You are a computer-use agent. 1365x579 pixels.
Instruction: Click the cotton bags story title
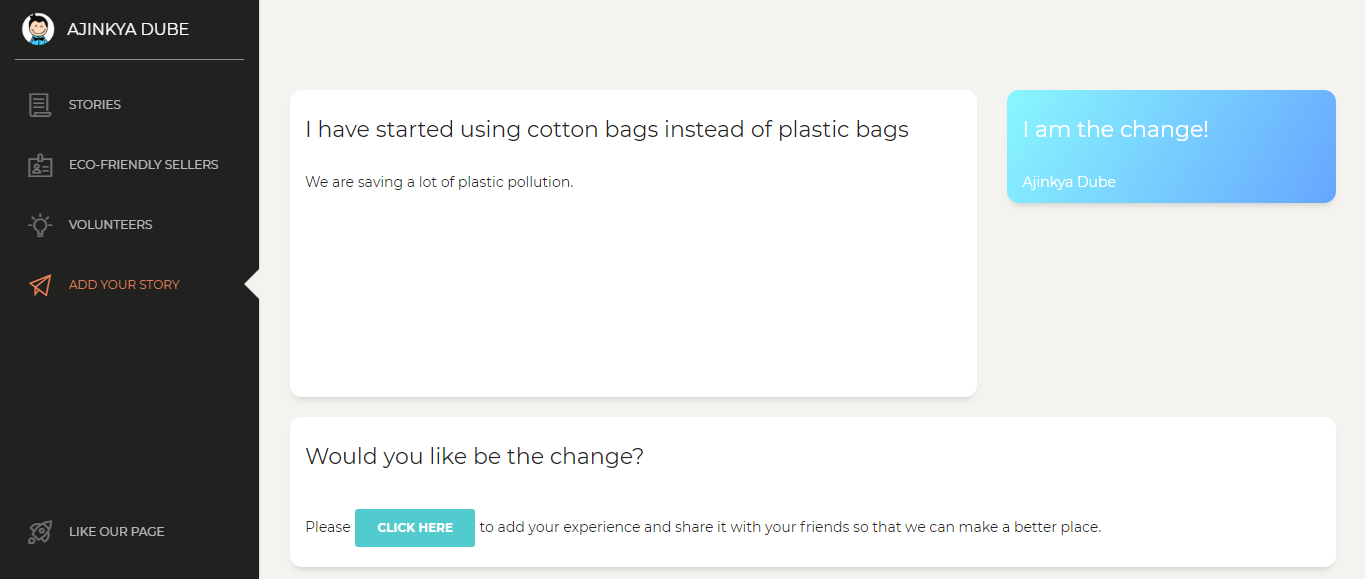tap(606, 129)
